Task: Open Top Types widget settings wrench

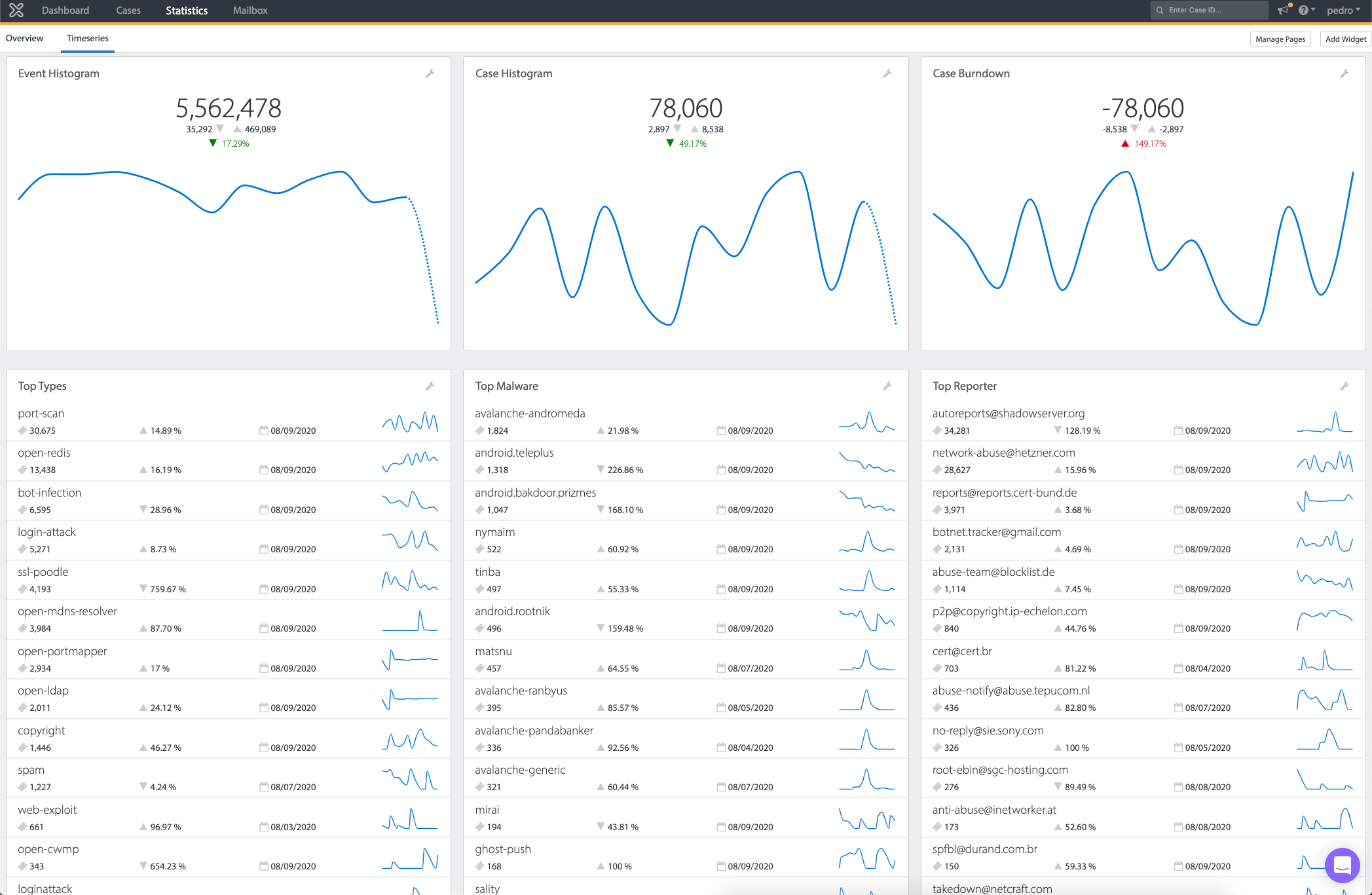Action: click(x=430, y=386)
